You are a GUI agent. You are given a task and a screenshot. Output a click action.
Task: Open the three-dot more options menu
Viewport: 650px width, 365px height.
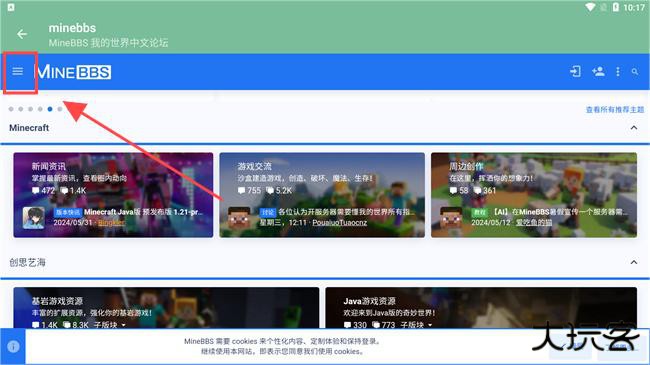(x=618, y=72)
